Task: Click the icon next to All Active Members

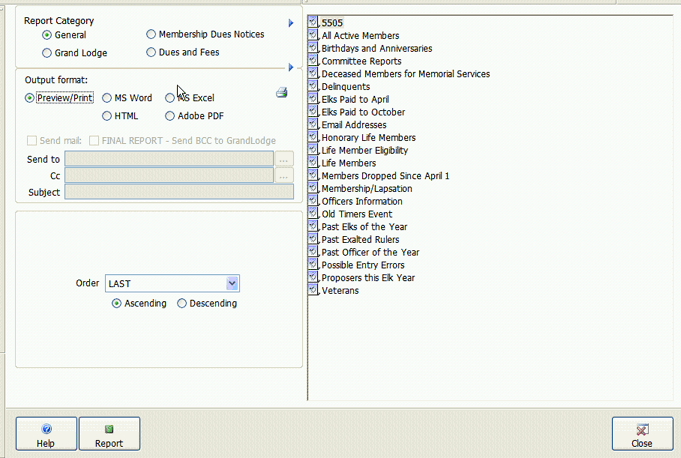Action: click(x=314, y=35)
